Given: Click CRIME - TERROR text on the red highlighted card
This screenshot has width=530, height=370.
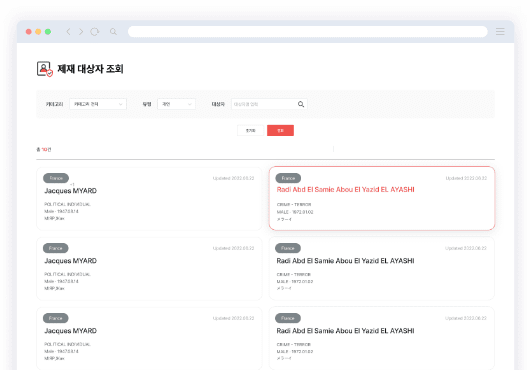Looking at the screenshot, I should (294, 204).
